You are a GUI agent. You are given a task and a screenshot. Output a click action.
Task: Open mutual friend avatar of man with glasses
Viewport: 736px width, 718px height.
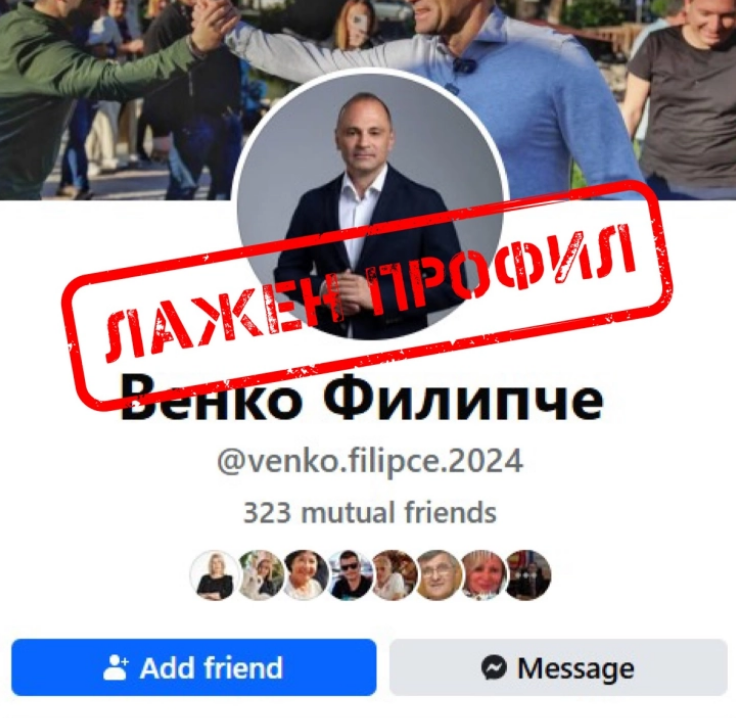click(x=438, y=575)
